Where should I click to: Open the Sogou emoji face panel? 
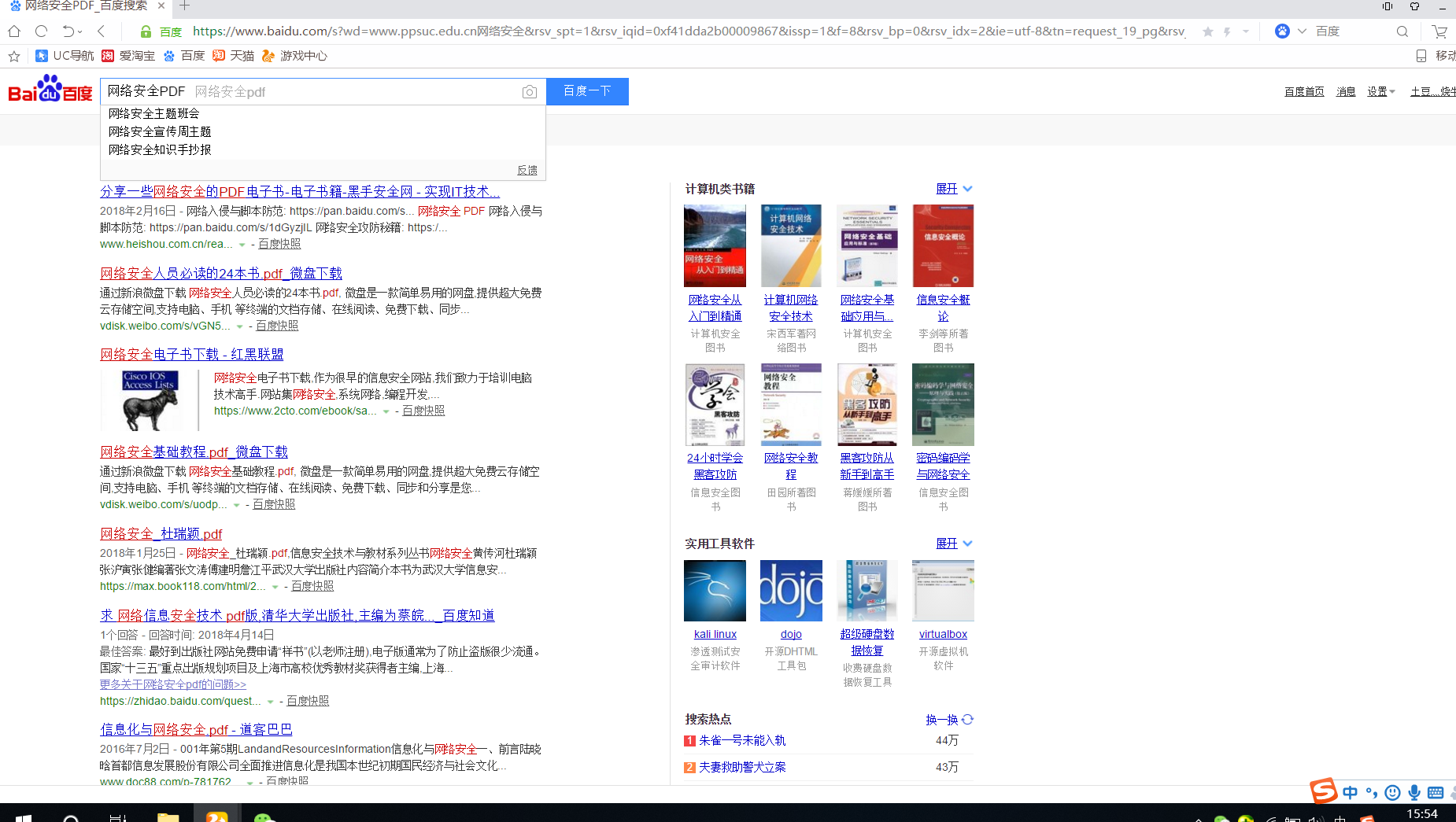(1392, 793)
